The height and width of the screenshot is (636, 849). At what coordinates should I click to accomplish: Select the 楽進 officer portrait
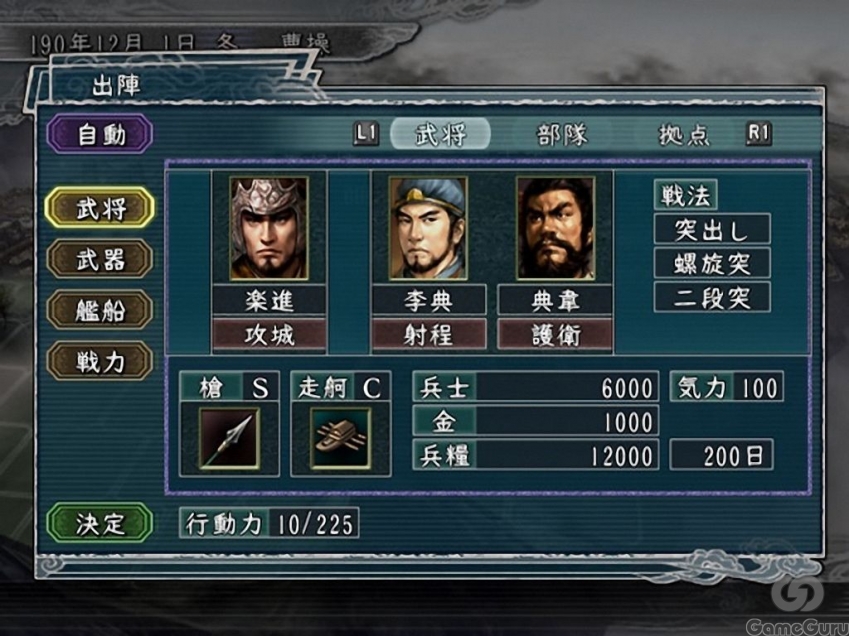pyautogui.click(x=269, y=228)
